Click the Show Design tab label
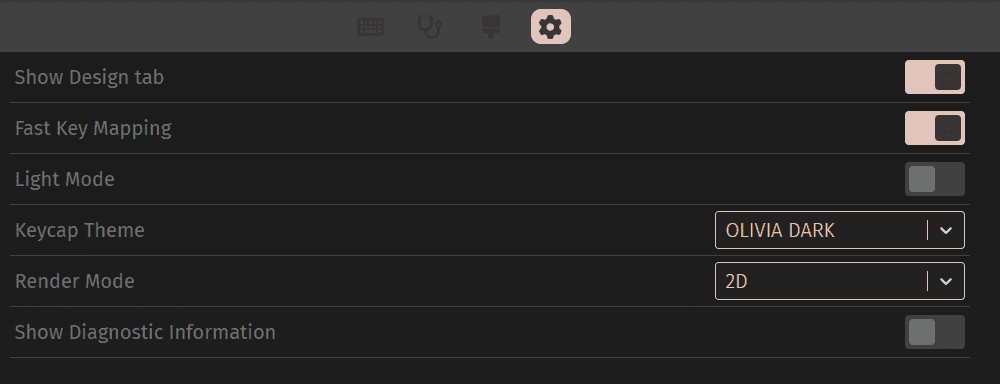 (x=89, y=77)
